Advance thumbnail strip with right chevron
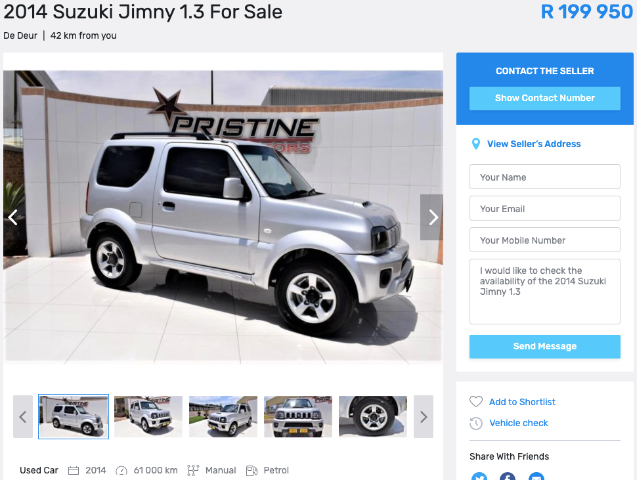This screenshot has width=637, height=480. click(423, 417)
